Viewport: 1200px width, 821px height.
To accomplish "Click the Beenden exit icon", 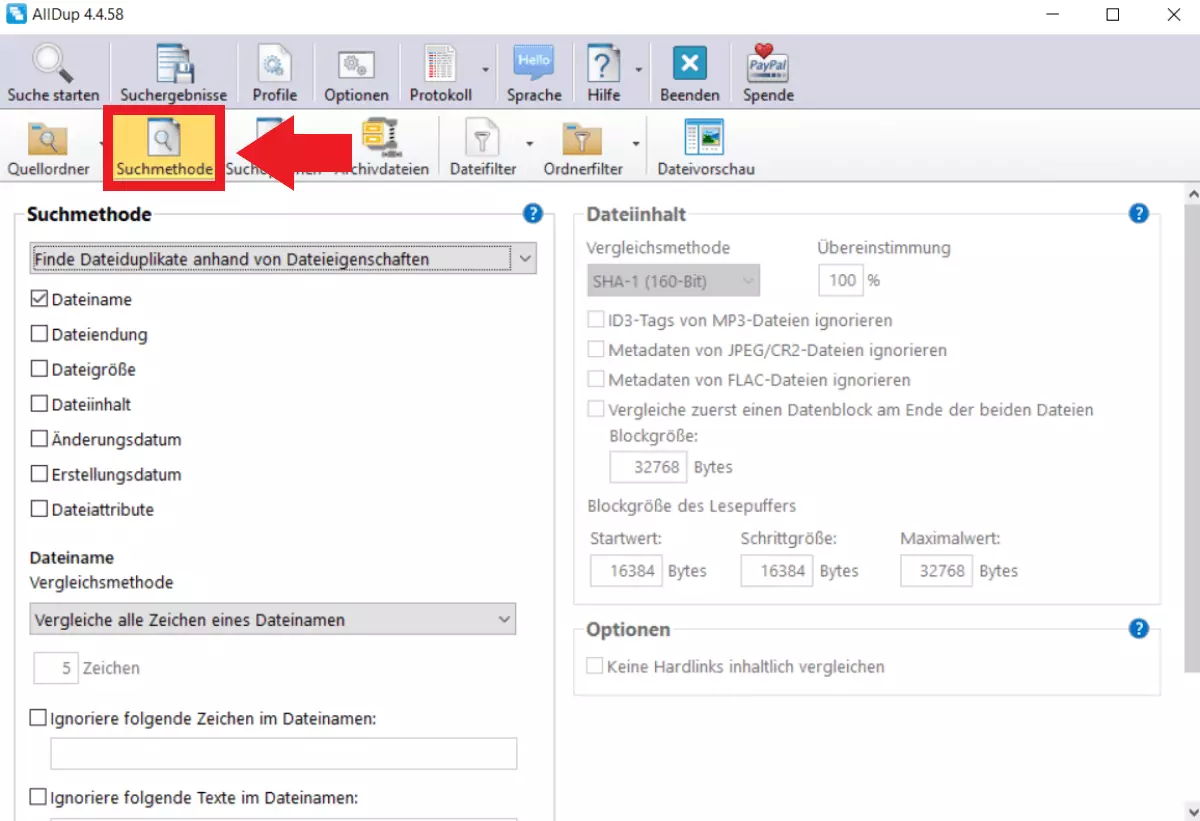I will [x=689, y=66].
